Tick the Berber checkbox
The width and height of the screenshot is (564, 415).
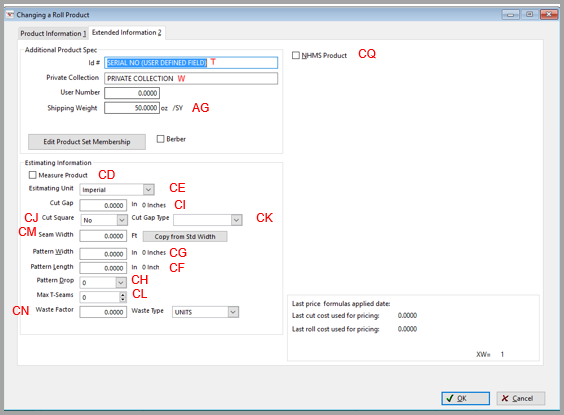pos(160,139)
